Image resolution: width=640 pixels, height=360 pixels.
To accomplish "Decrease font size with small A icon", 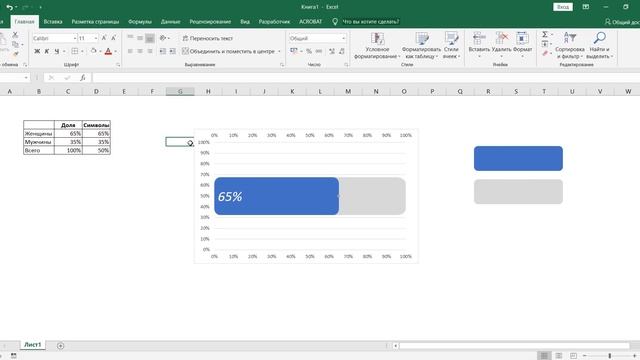I will click(113, 38).
